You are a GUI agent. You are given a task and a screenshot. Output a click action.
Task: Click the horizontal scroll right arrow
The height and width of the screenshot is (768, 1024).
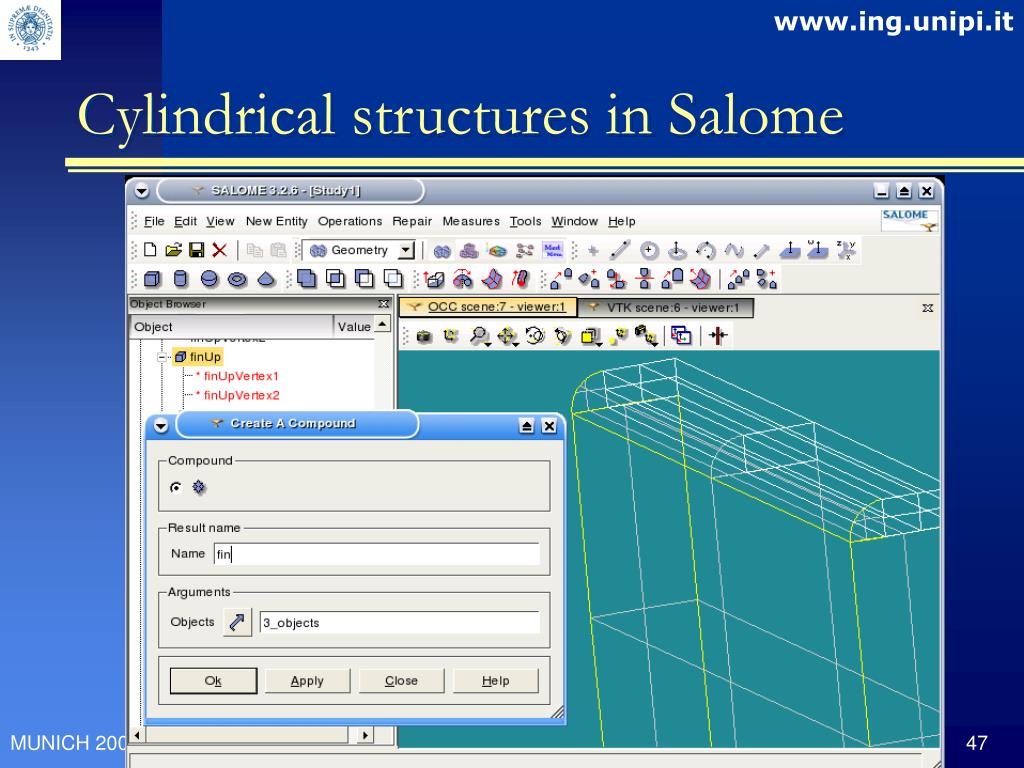(x=366, y=735)
